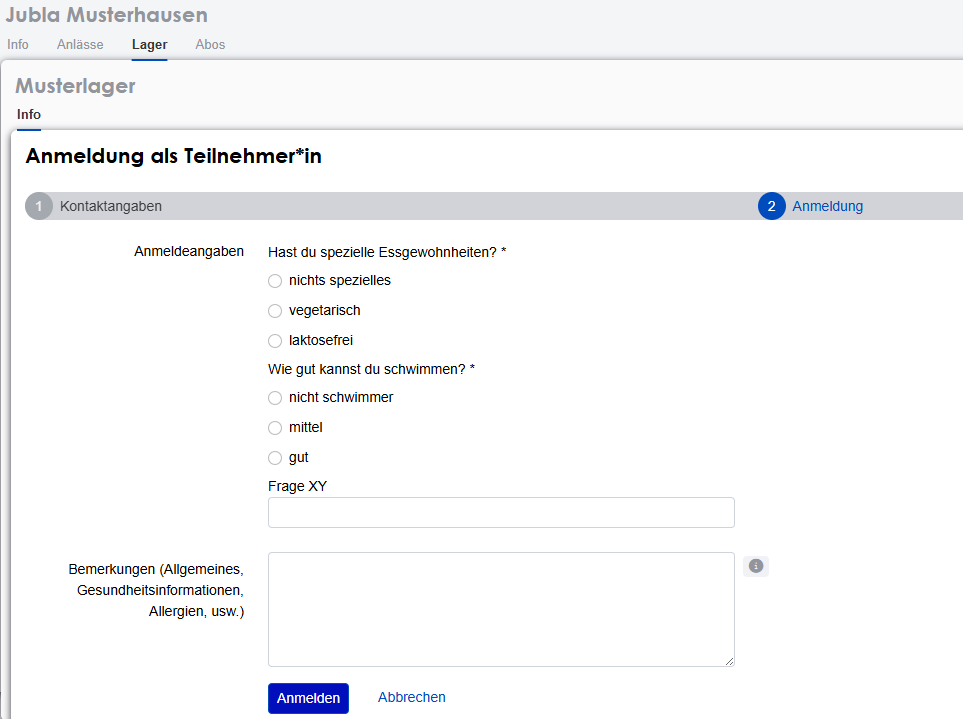The image size is (963, 719).
Task: Open the info icon beside Bemerkungen field
Action: (755, 566)
